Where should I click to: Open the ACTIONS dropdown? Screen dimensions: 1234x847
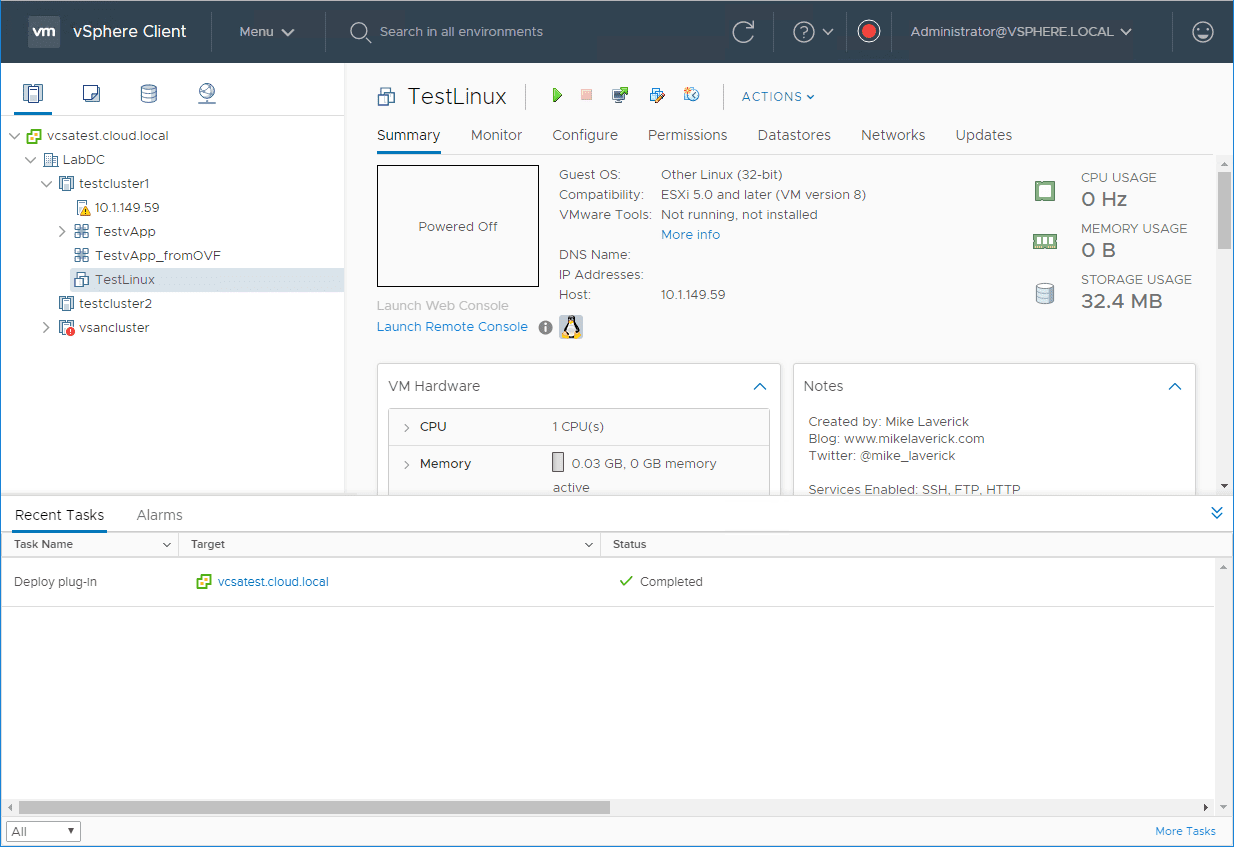tap(777, 96)
